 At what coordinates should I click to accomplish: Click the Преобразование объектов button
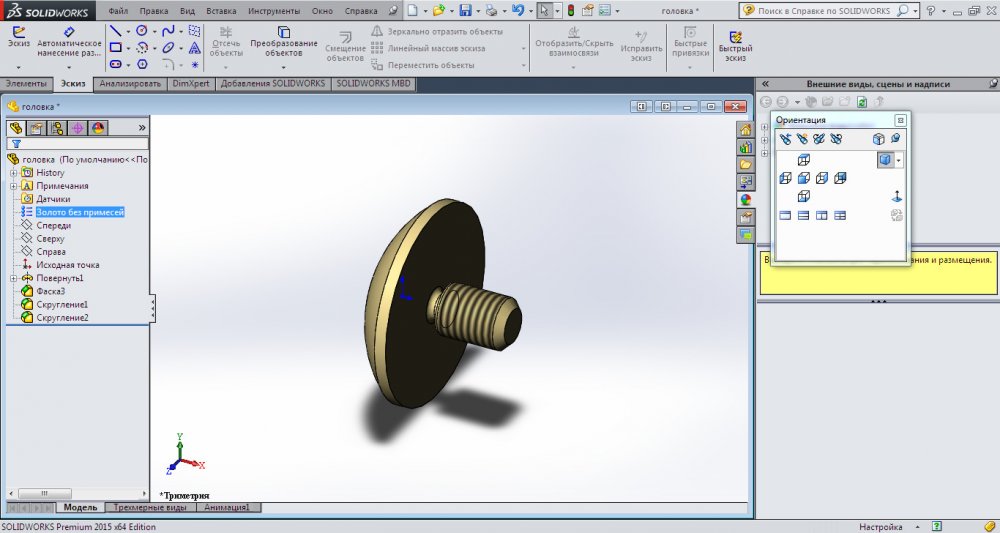point(284,42)
